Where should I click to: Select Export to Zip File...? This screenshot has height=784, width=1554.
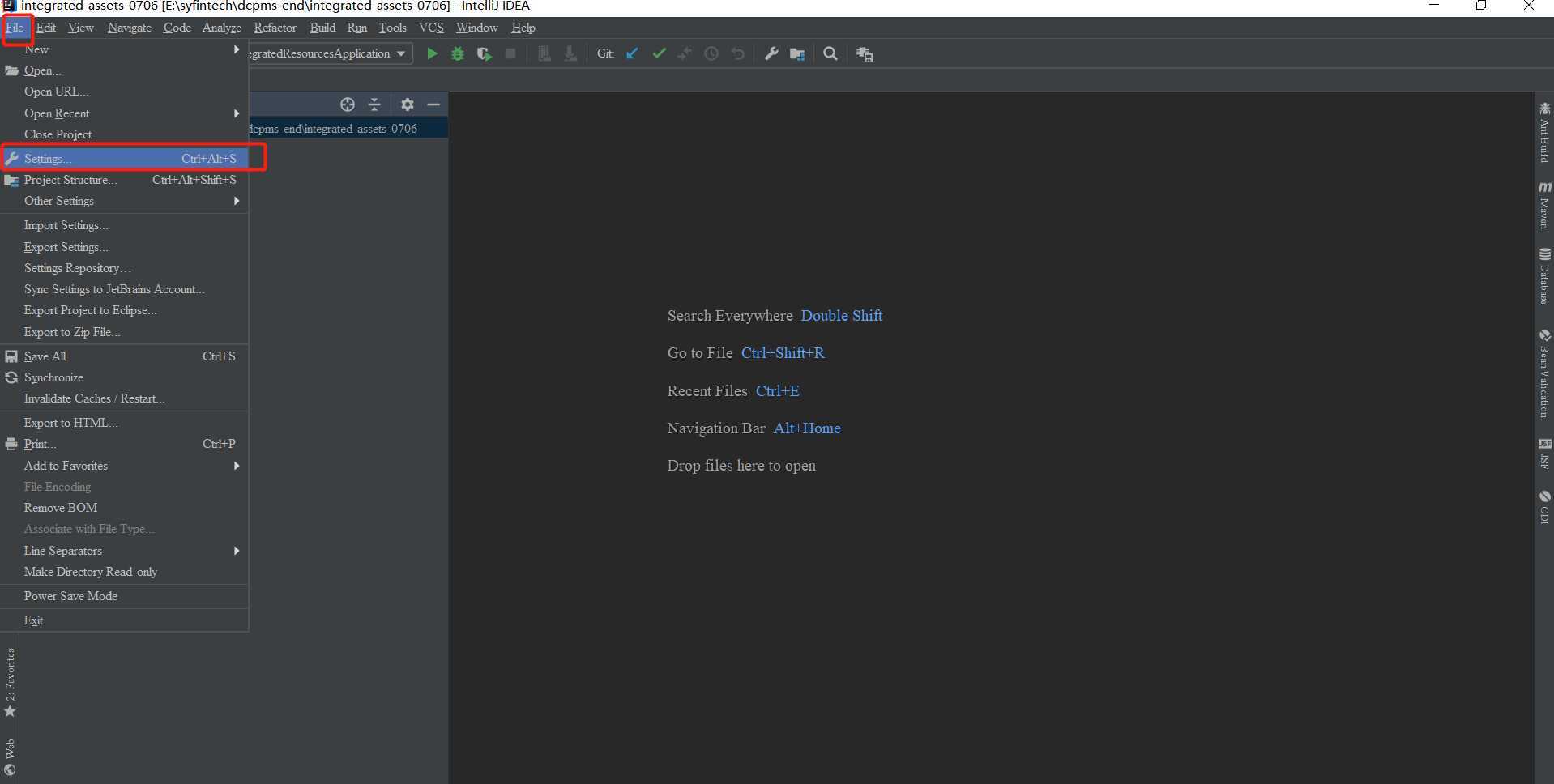(124, 332)
